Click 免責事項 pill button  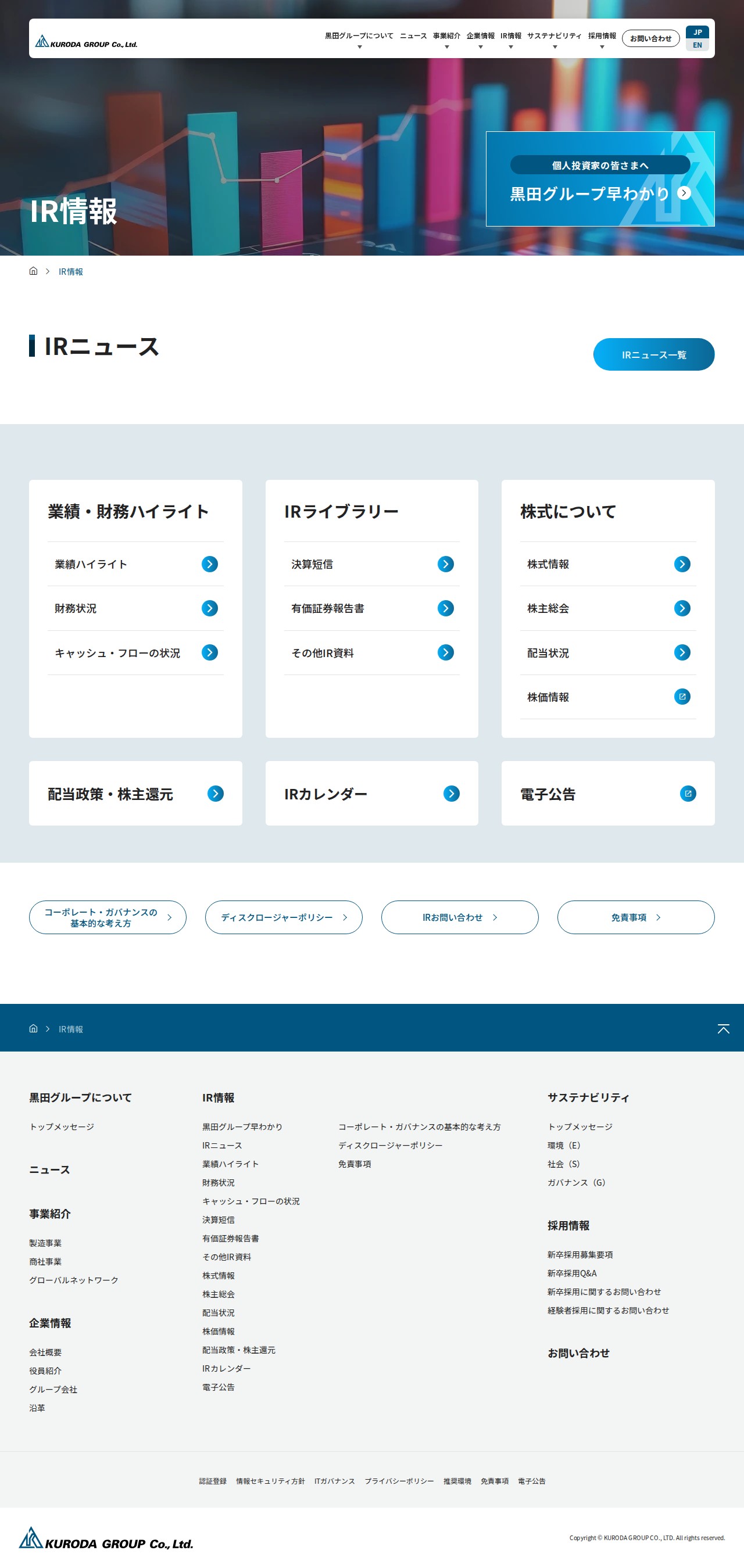pyautogui.click(x=636, y=917)
